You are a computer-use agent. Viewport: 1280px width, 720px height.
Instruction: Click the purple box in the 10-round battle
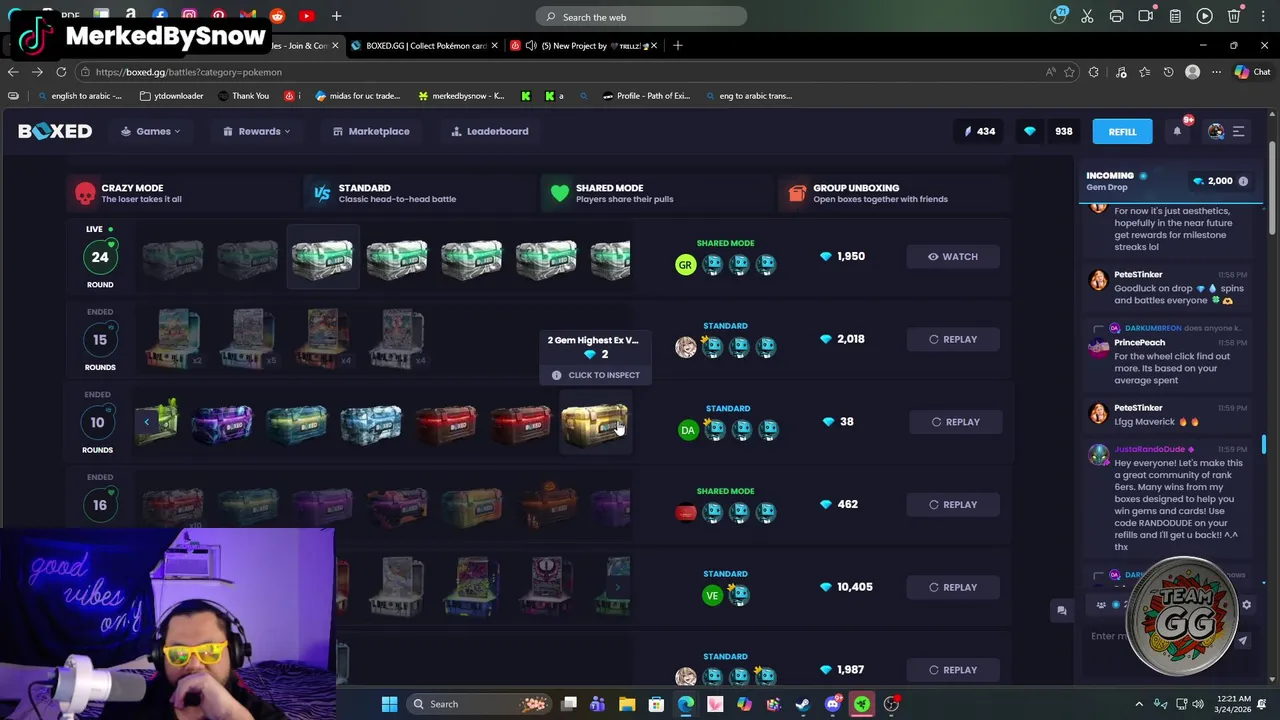(222, 423)
